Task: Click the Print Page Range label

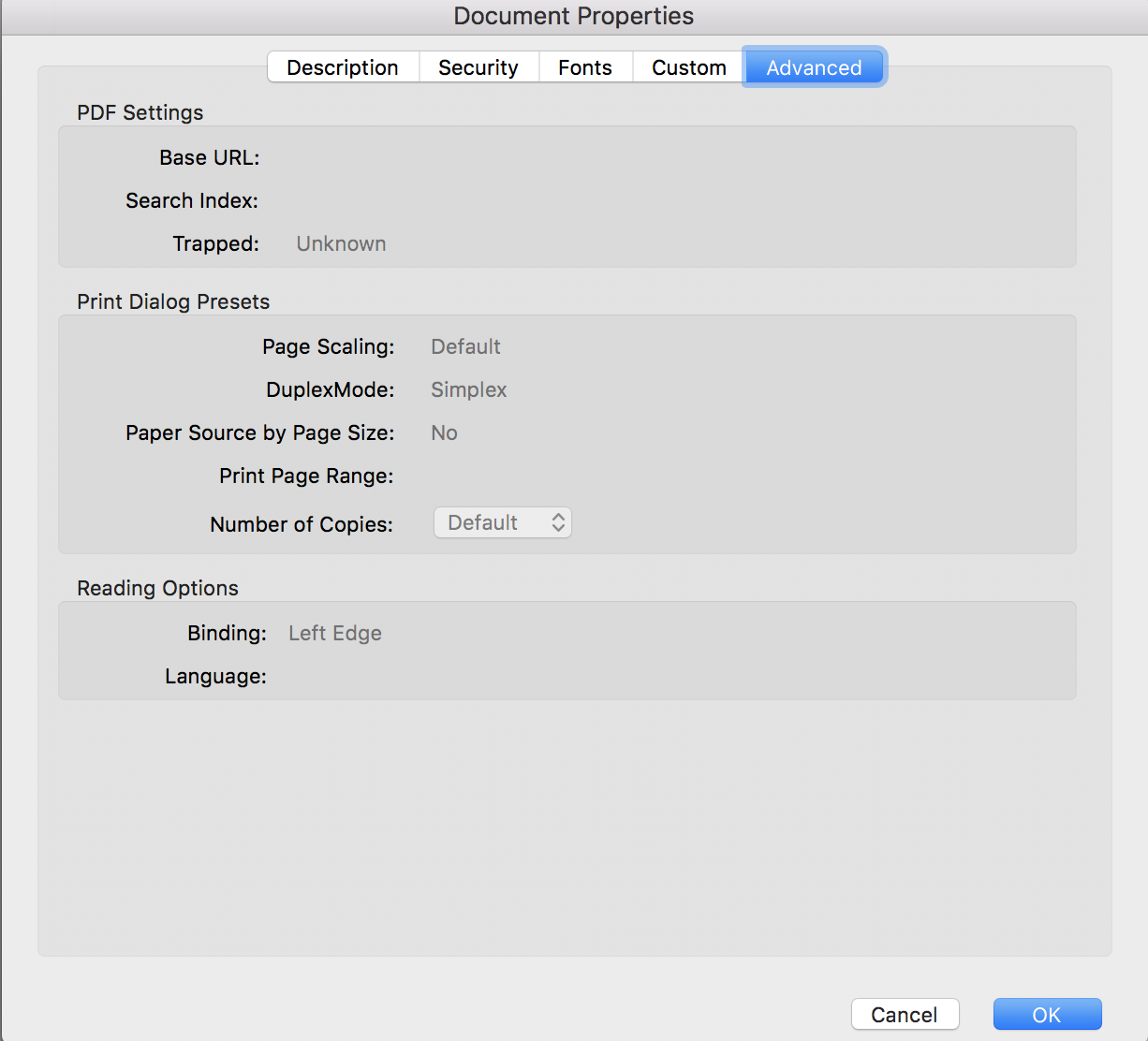Action: coord(306,476)
